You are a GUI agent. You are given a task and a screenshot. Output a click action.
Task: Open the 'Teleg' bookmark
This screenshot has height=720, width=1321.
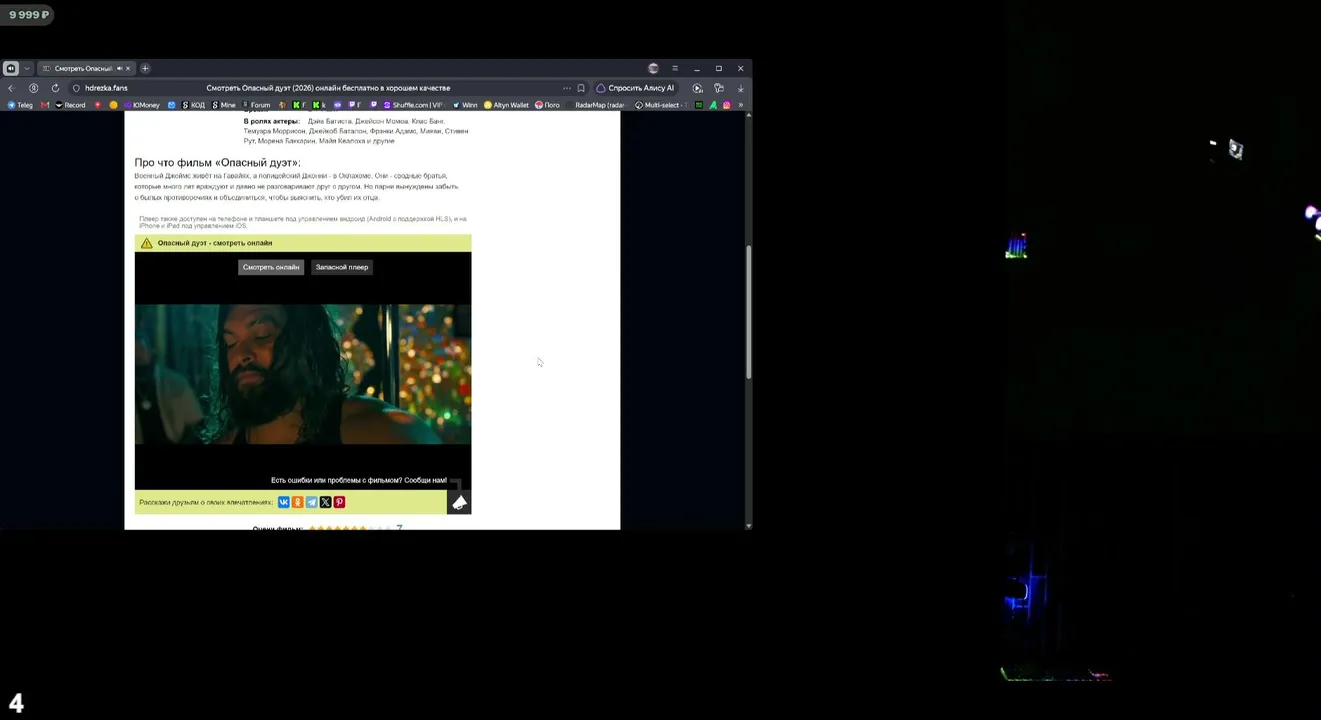click(x=20, y=105)
